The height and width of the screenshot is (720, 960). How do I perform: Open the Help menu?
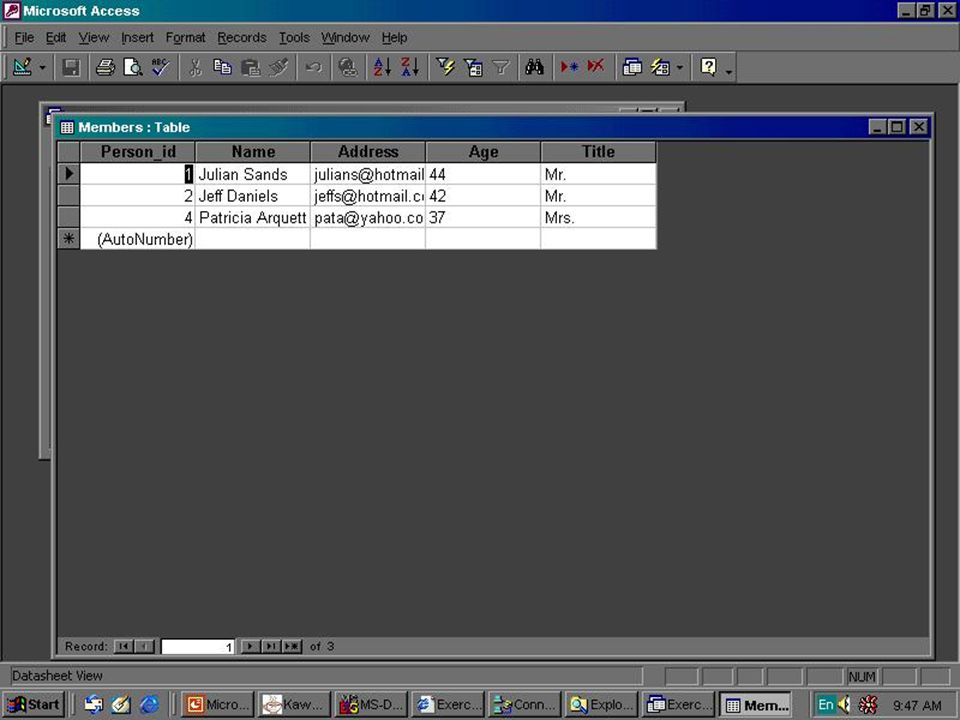click(x=394, y=38)
